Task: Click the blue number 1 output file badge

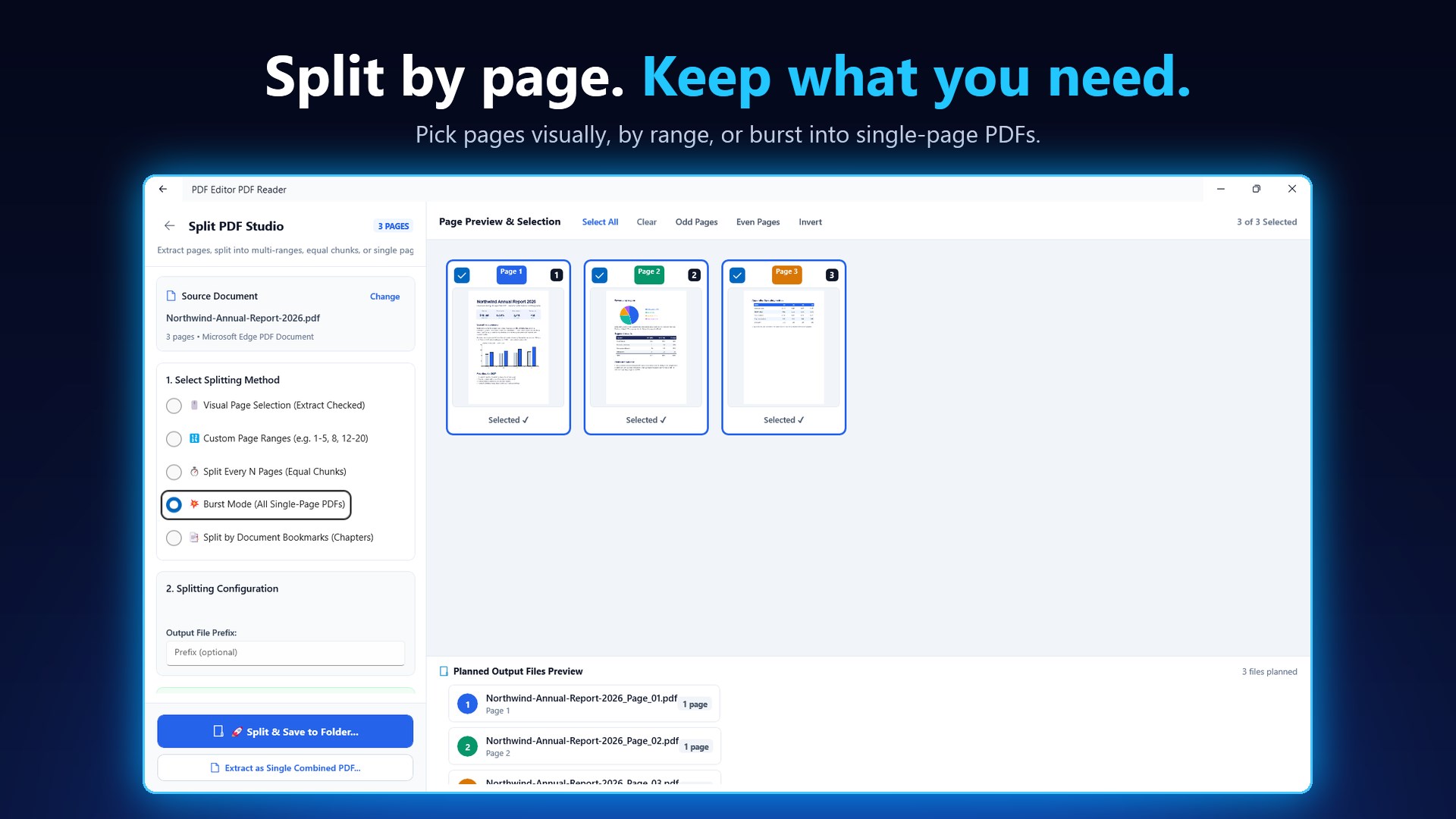Action: pyautogui.click(x=467, y=704)
